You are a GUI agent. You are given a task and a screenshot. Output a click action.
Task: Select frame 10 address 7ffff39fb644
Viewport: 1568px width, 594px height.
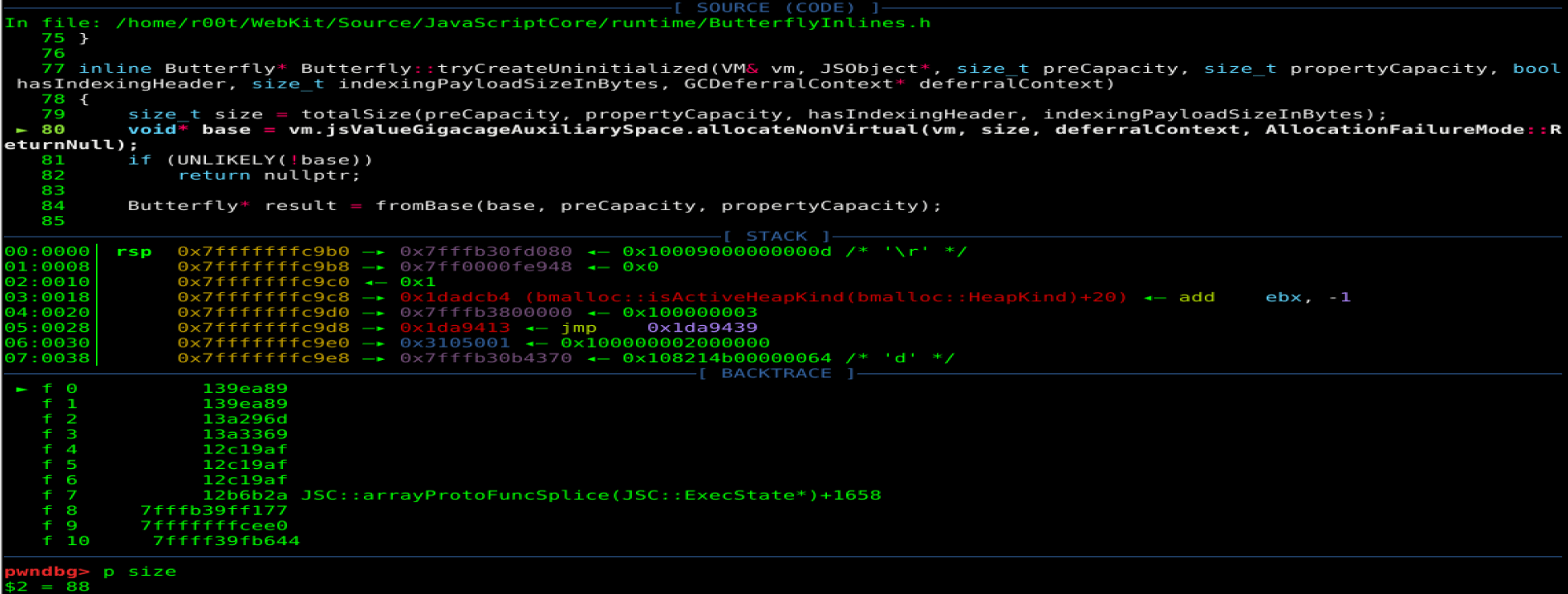(226, 541)
